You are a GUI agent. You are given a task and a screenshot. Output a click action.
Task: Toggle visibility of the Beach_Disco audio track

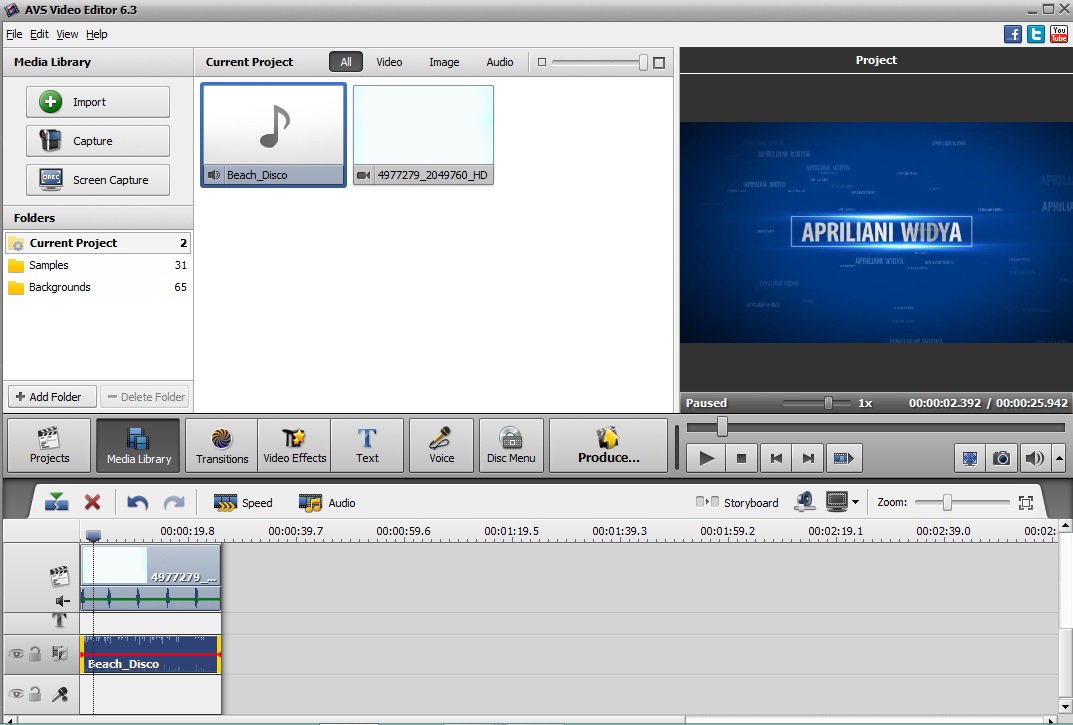pos(15,653)
